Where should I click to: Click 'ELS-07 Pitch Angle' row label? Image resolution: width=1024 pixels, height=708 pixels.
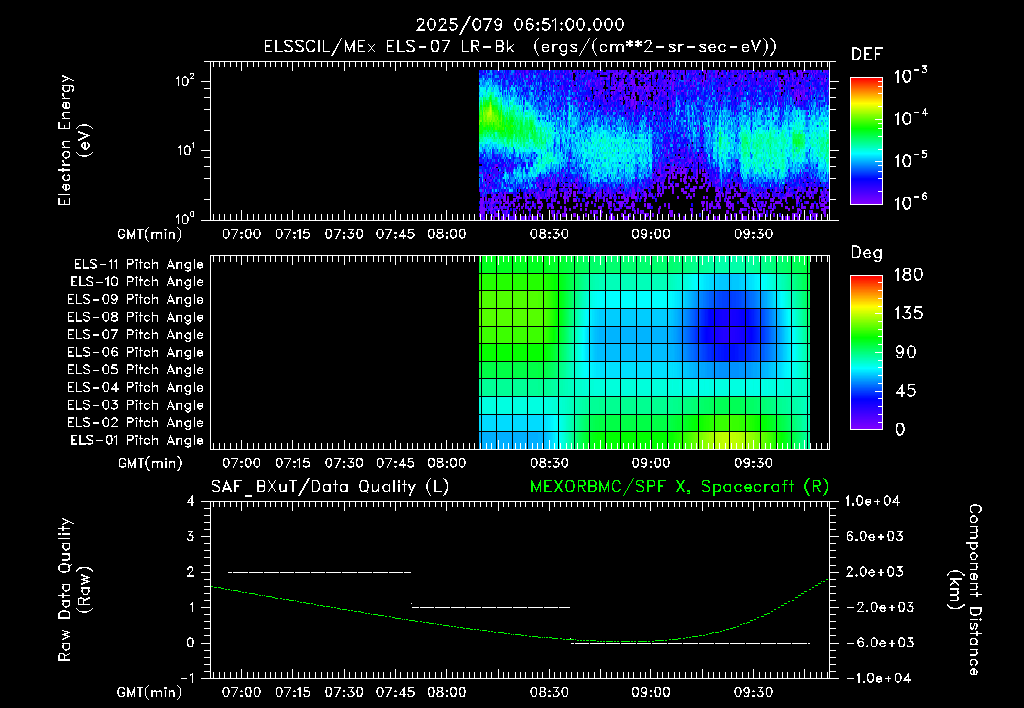pyautogui.click(x=135, y=334)
